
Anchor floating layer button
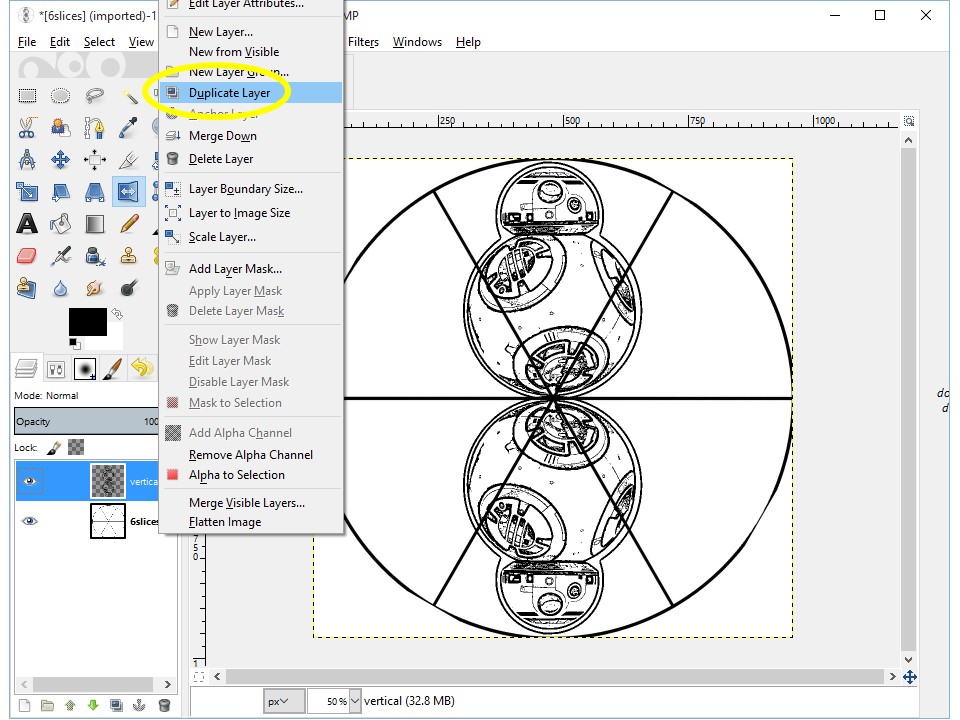pos(140,705)
